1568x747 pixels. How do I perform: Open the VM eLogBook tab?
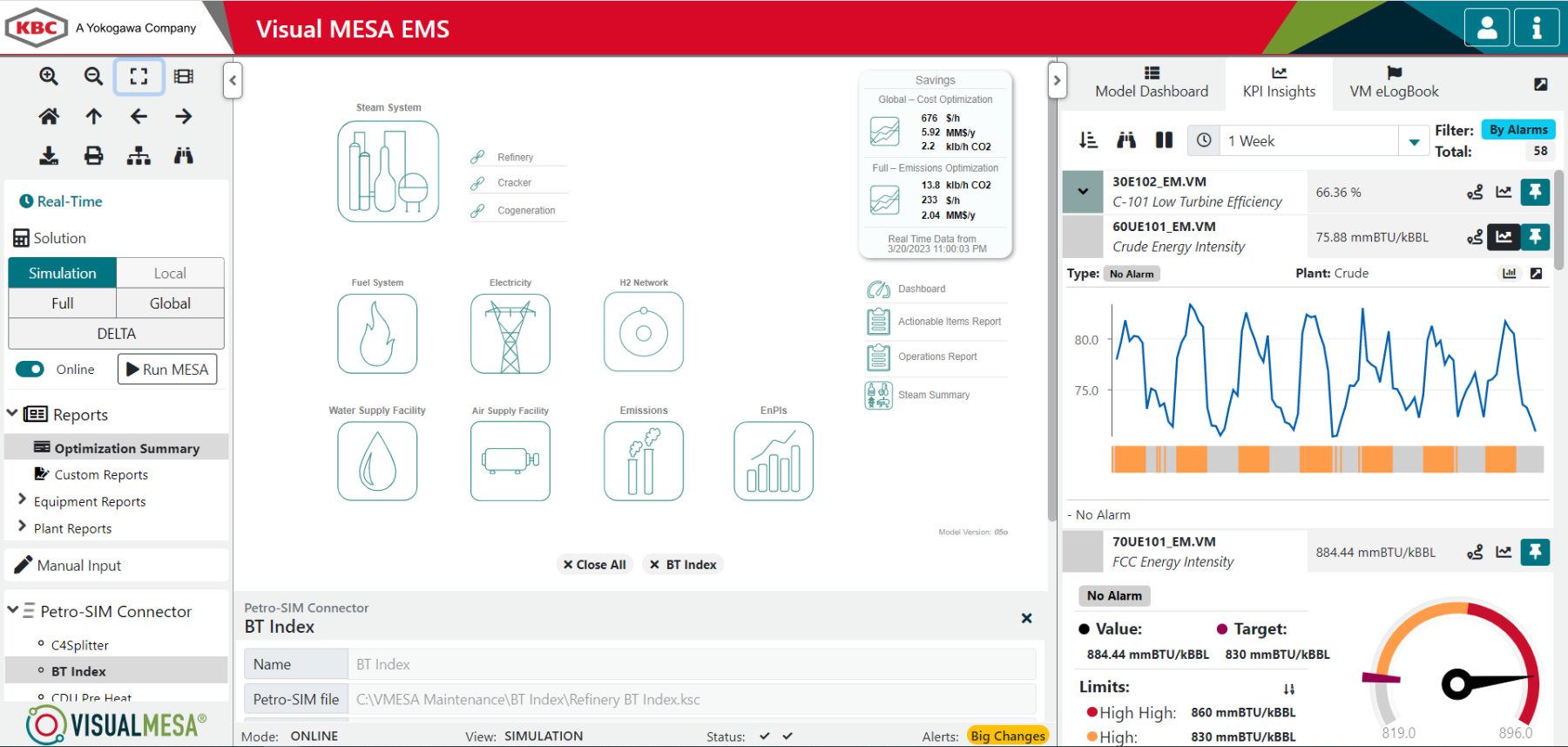click(x=1393, y=84)
